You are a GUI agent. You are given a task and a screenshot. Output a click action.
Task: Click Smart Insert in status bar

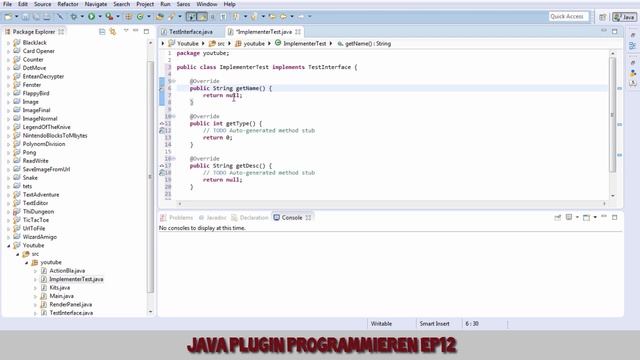[x=434, y=324]
